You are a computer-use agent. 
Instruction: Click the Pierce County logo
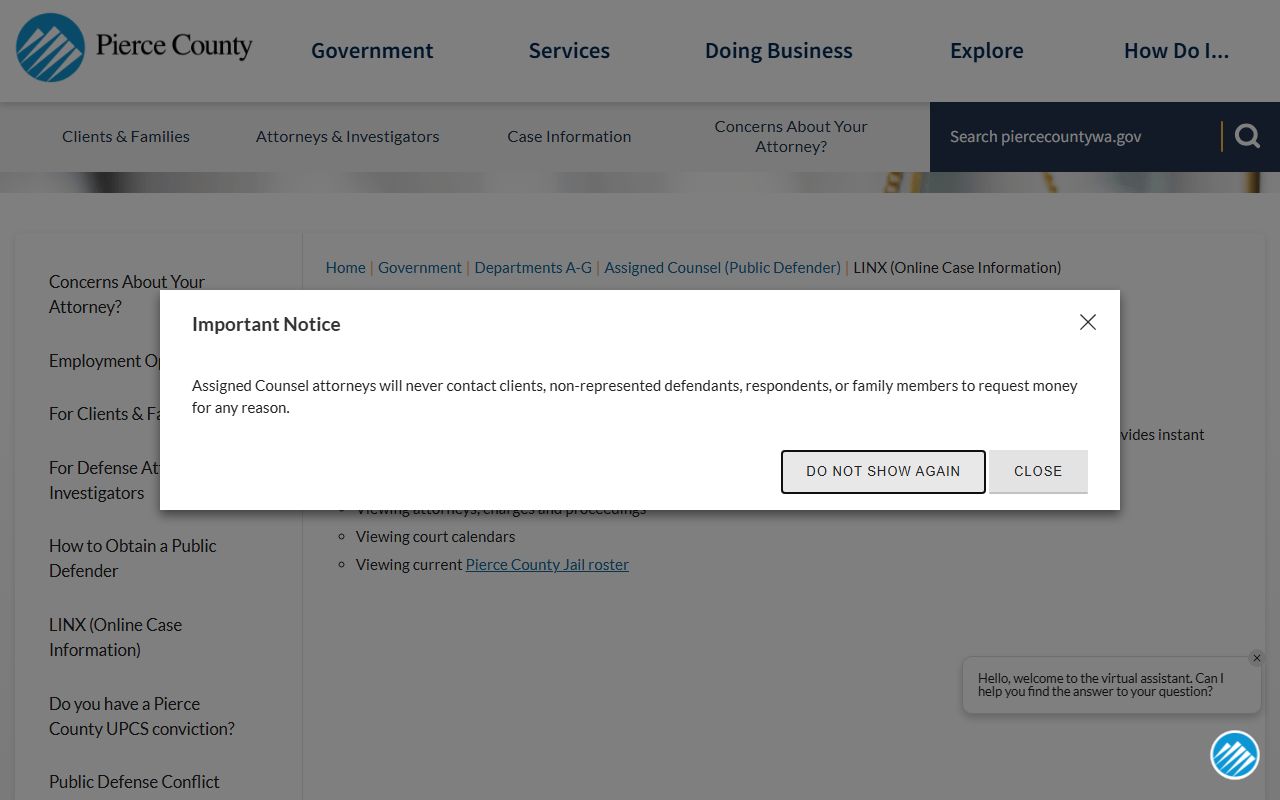(x=134, y=48)
